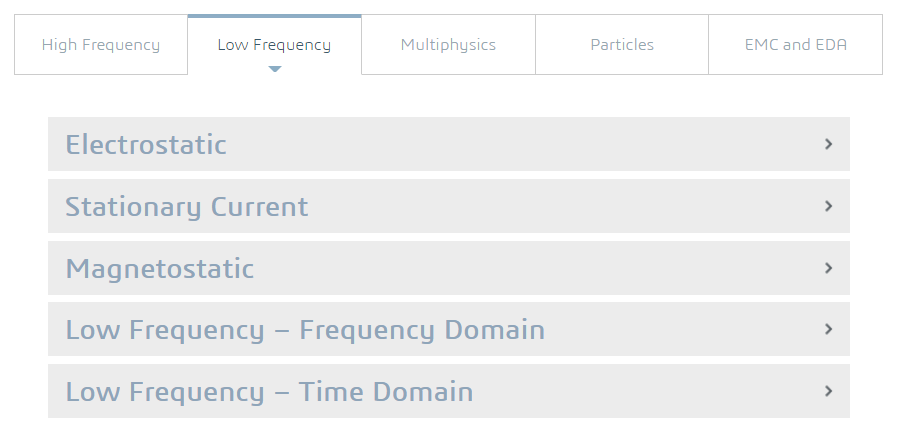This screenshot has width=911, height=436.
Task: Click 'Time Domain' text in the last row
Action: [401, 392]
